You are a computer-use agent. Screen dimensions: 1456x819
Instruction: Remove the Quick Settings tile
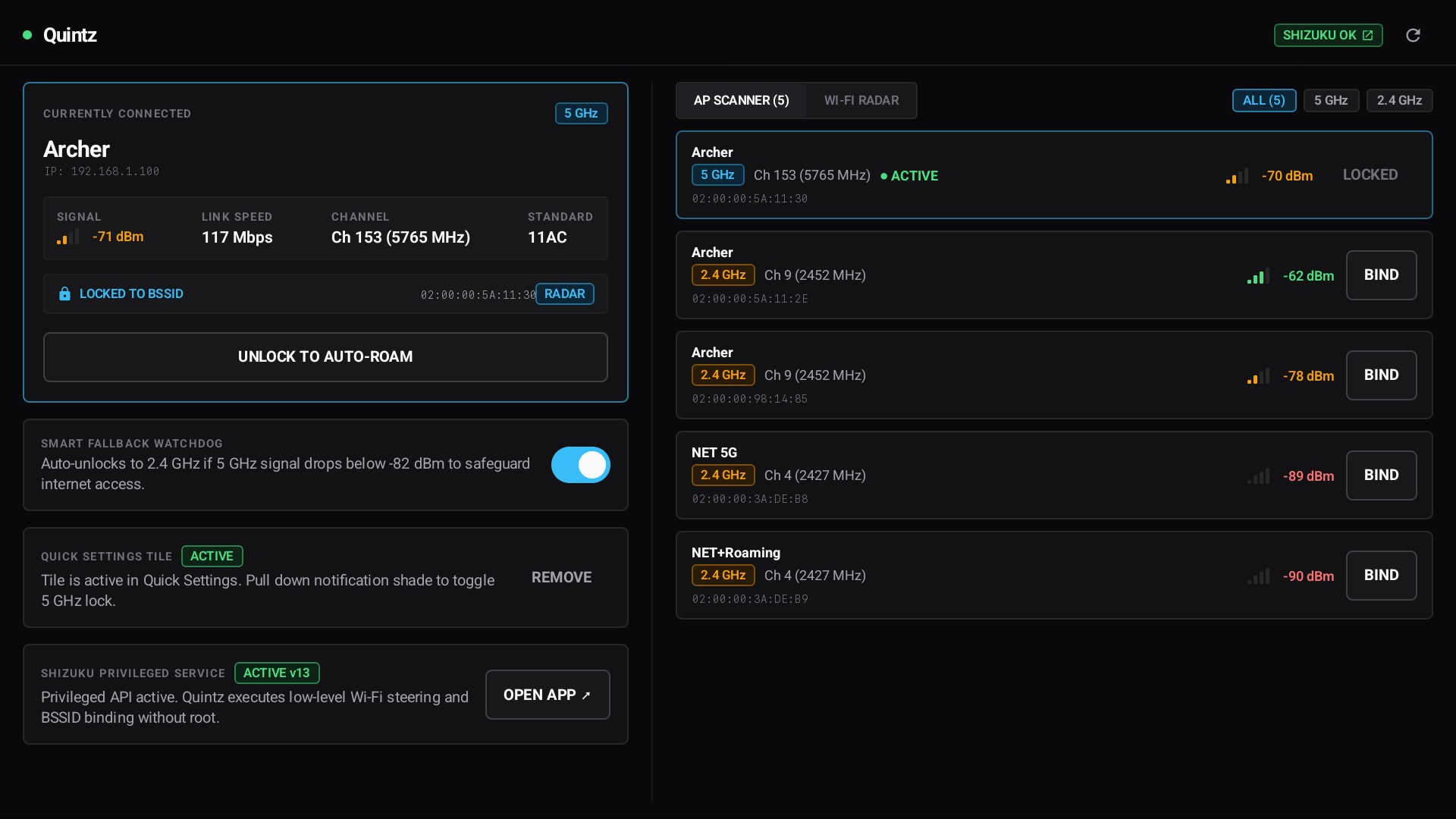click(561, 577)
